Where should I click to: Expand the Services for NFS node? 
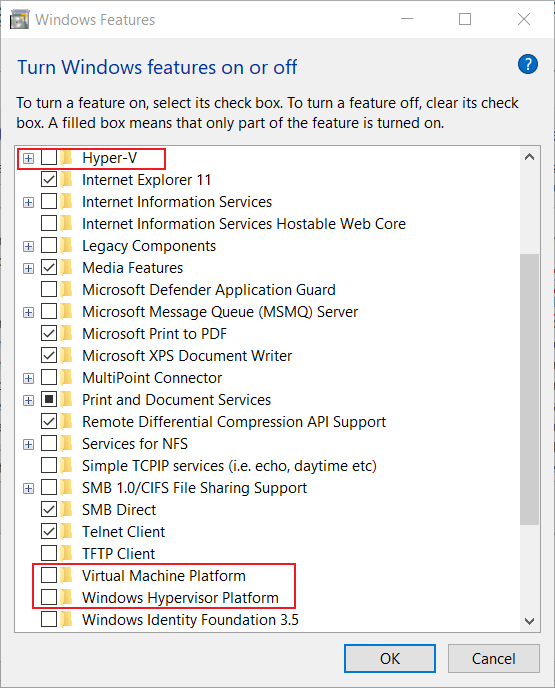(x=29, y=444)
